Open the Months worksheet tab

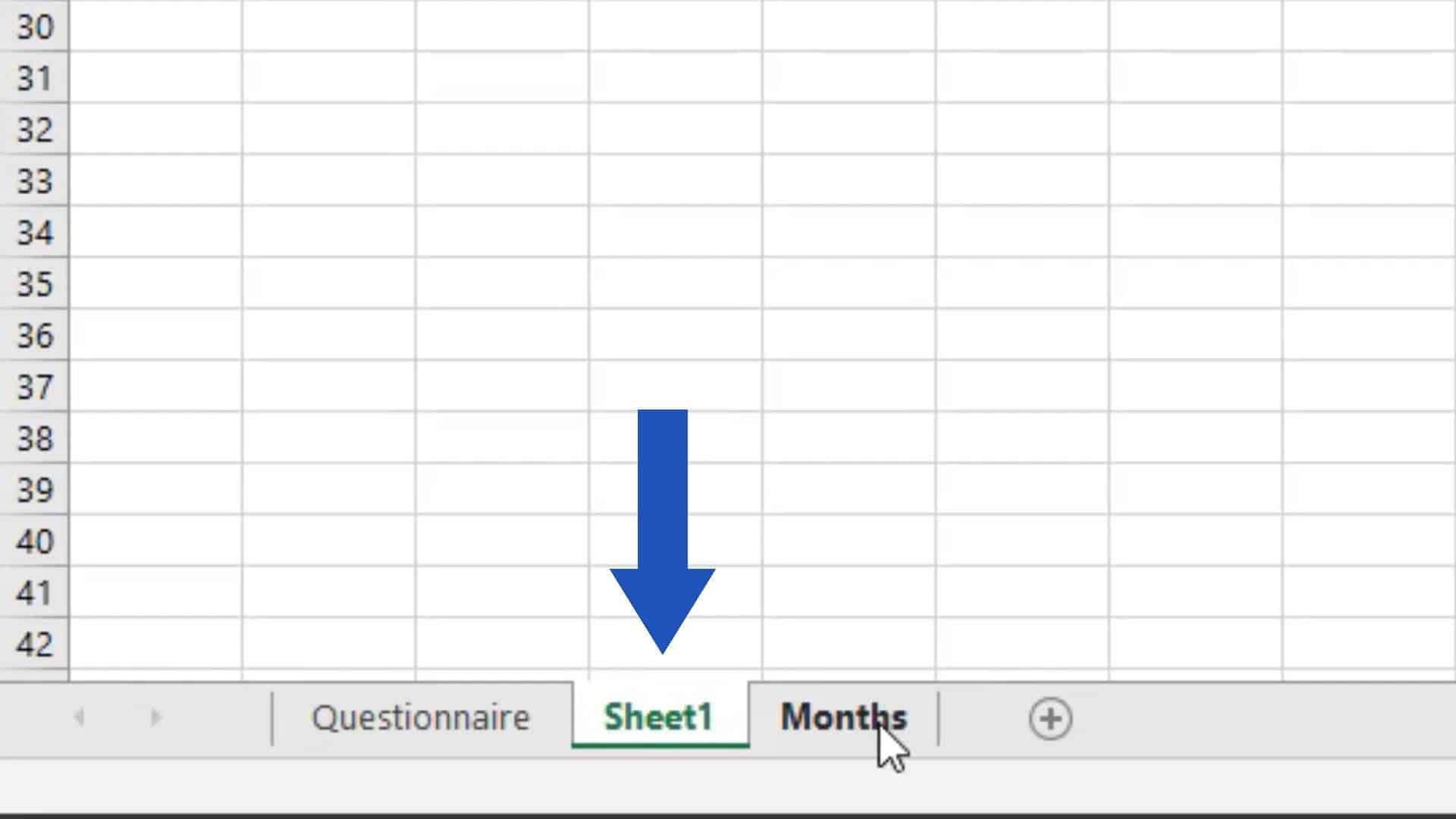coord(843,717)
